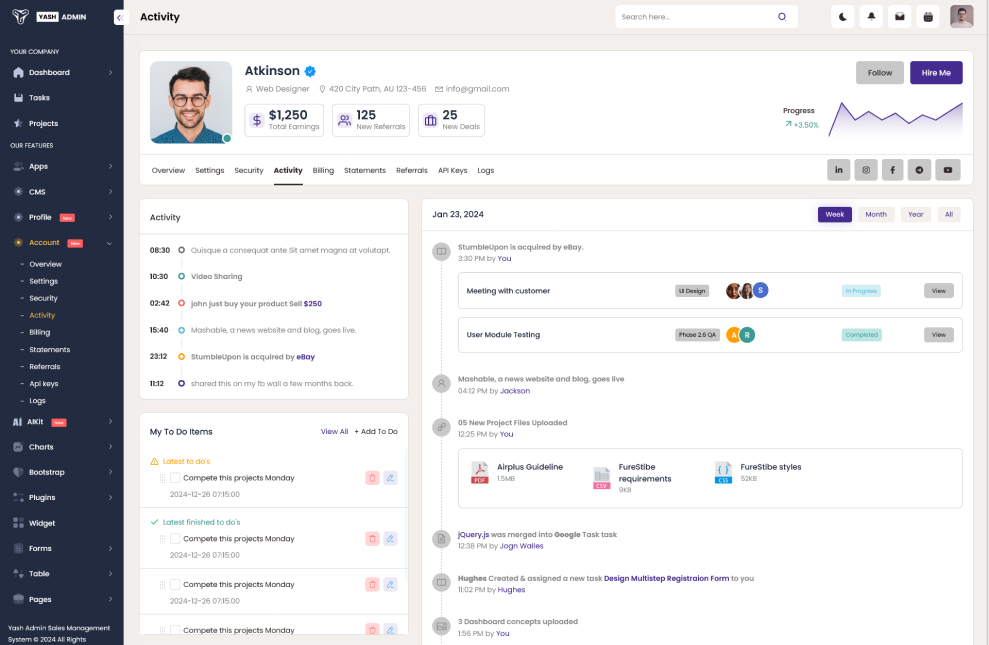989x645 pixels.
Task: Open Atkinson's Facebook icon
Action: tap(892, 170)
